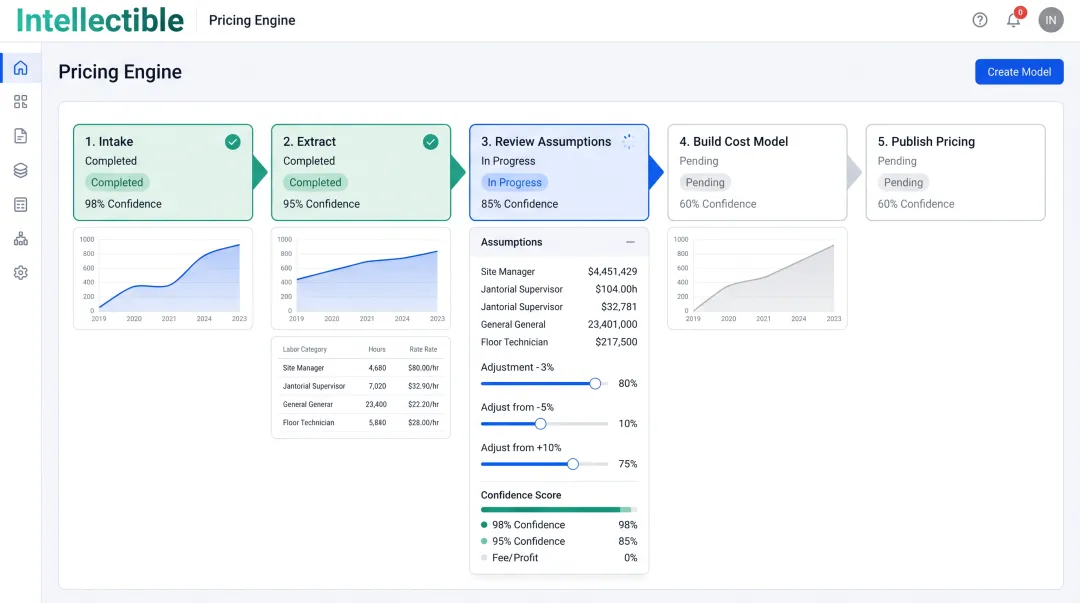Image resolution: width=1080 pixels, height=603 pixels.
Task: Click the 80% adjustment value
Action: pyautogui.click(x=627, y=383)
